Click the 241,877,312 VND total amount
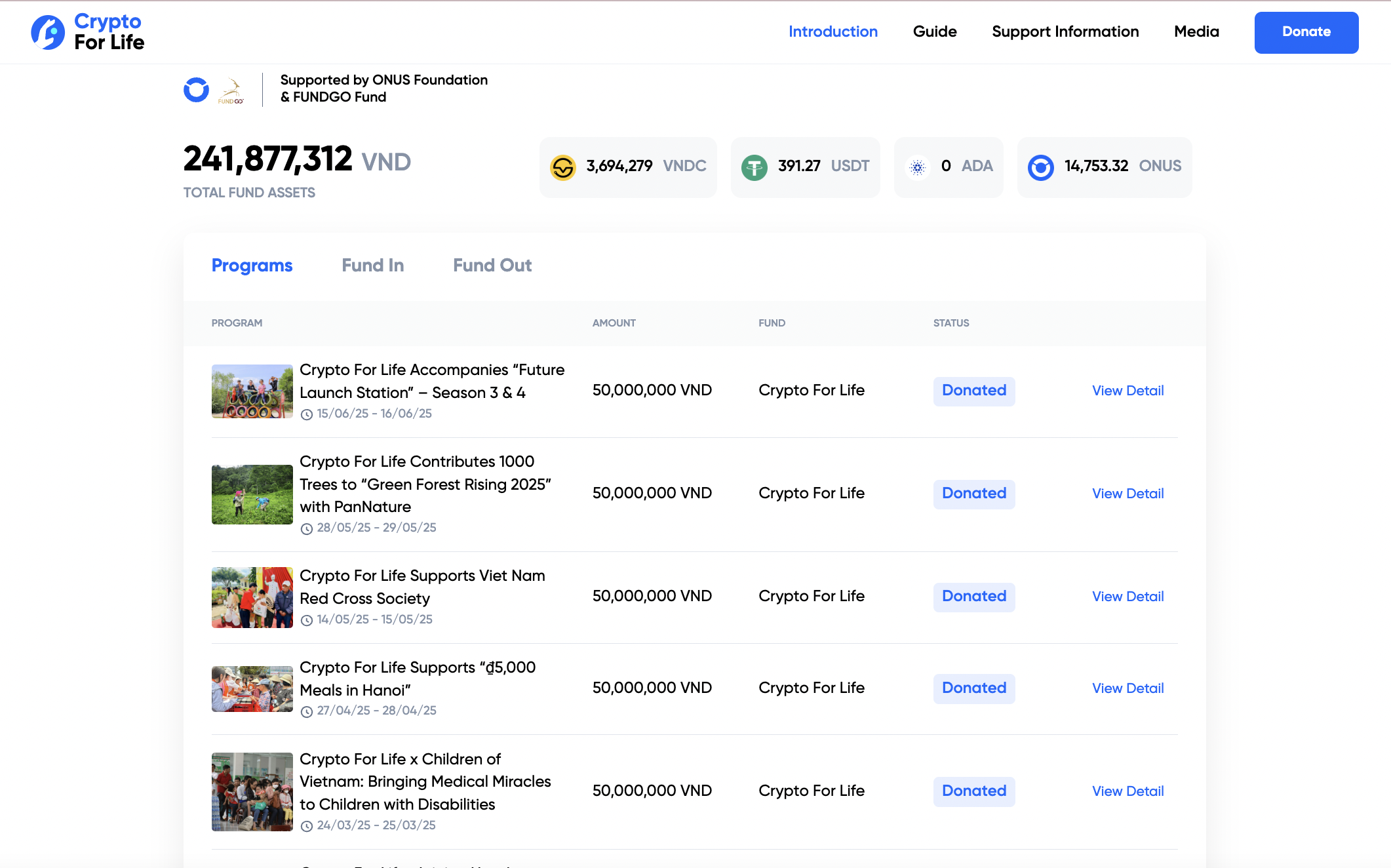 click(x=297, y=159)
